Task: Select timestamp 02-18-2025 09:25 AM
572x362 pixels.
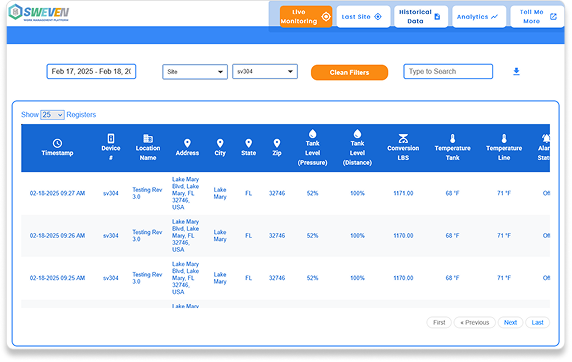Action: [x=57, y=278]
